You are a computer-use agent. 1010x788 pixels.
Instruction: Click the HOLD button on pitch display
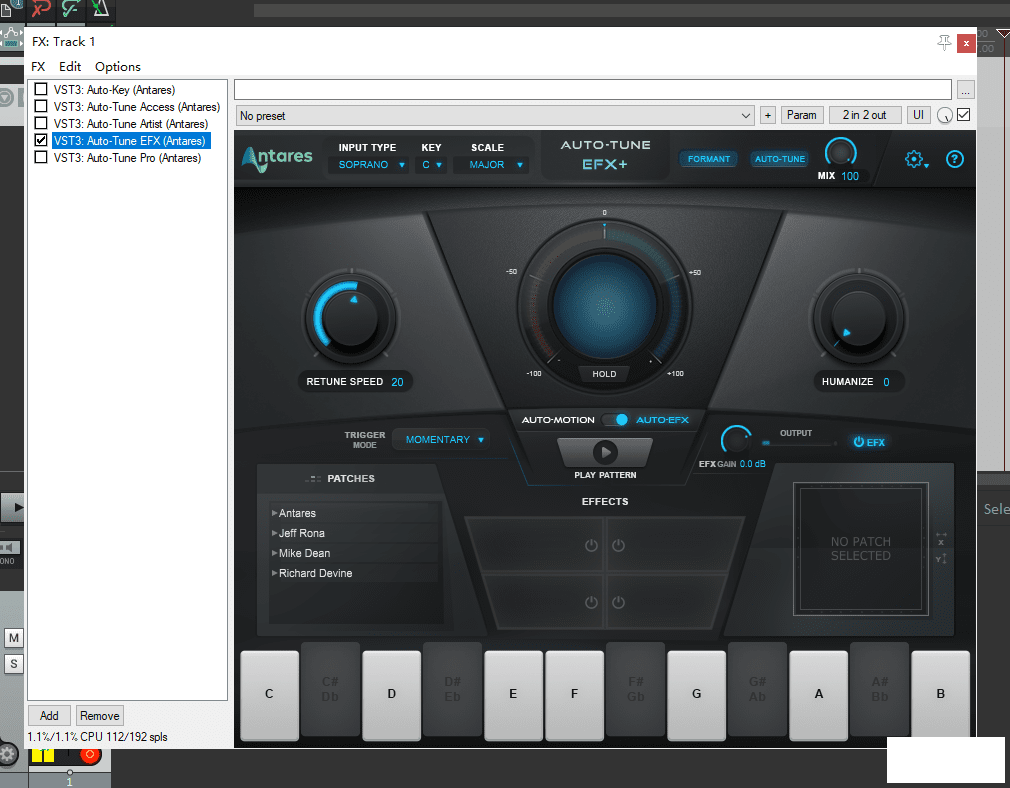coord(604,374)
